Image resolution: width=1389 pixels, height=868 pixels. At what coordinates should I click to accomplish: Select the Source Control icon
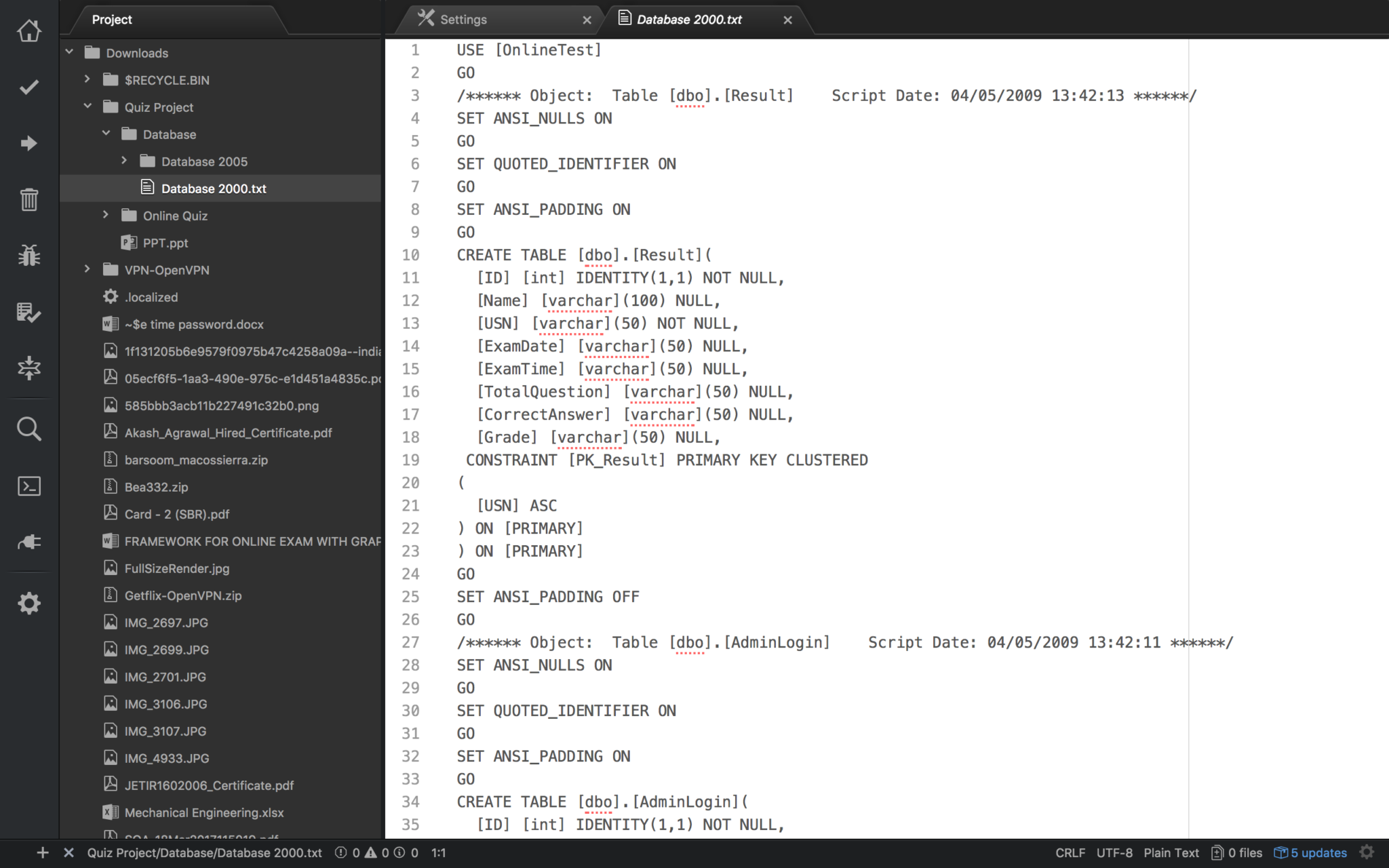tap(28, 88)
